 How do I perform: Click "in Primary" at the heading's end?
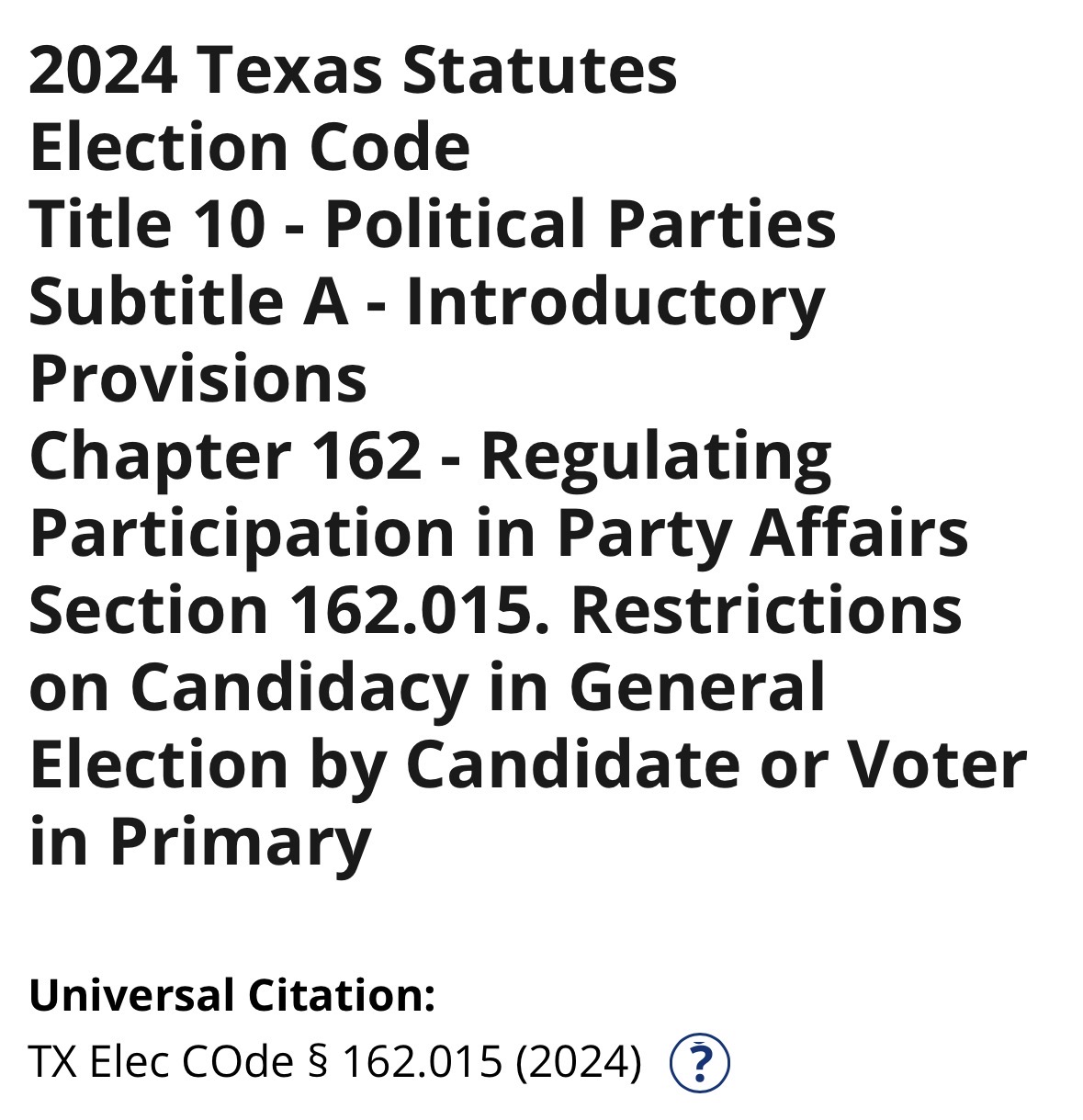coord(200,842)
